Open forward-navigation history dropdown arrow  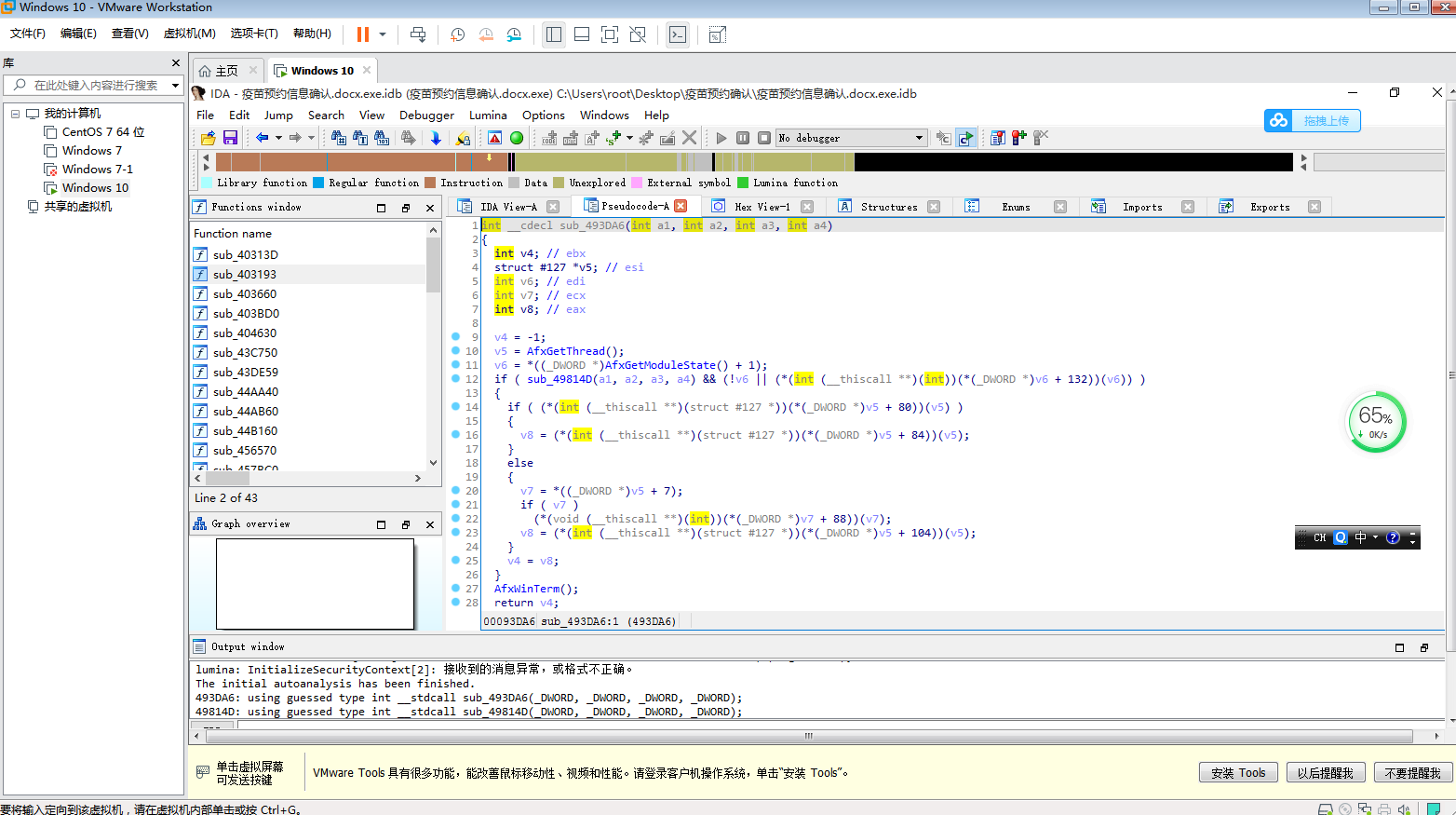(x=311, y=138)
